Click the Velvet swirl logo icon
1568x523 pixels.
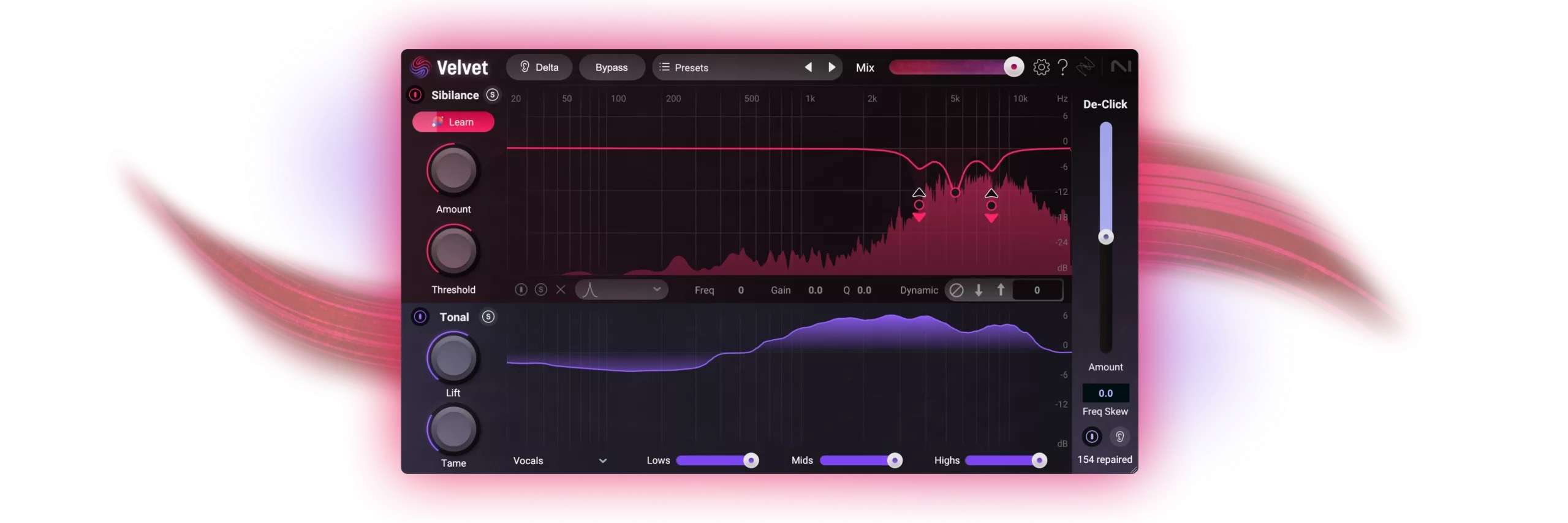coord(420,67)
